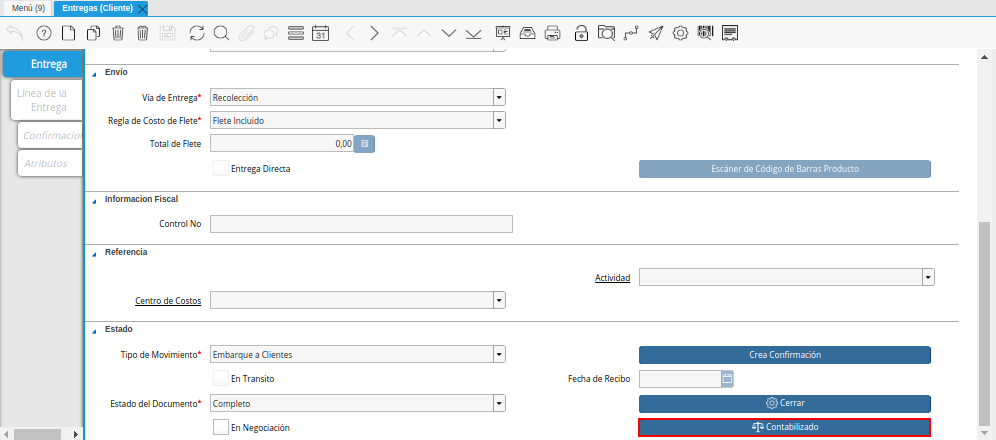Expand the Regla de Costo de Flete dropdown
The image size is (996, 440).
click(x=499, y=121)
